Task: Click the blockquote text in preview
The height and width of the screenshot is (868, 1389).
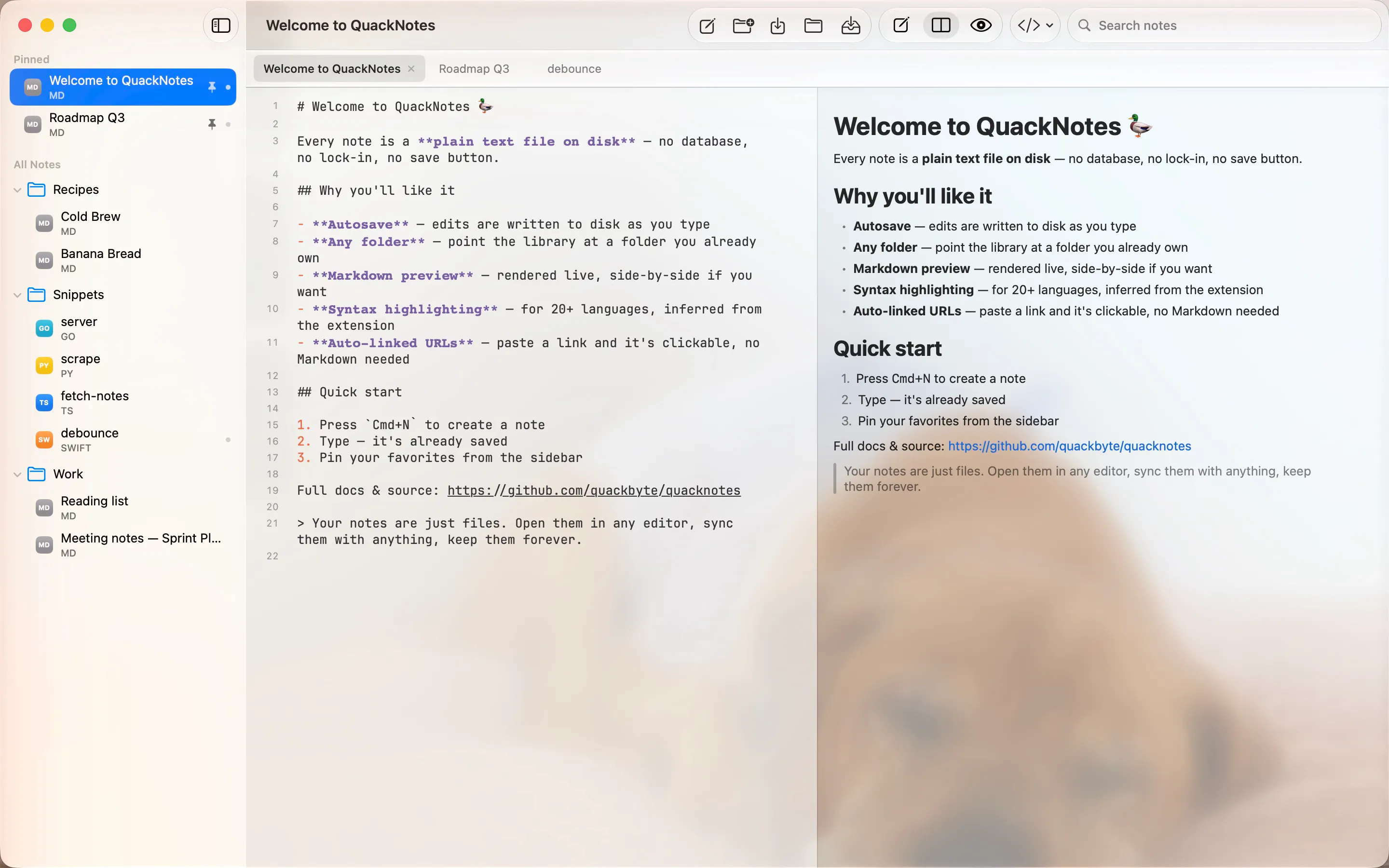Action: click(1077, 479)
